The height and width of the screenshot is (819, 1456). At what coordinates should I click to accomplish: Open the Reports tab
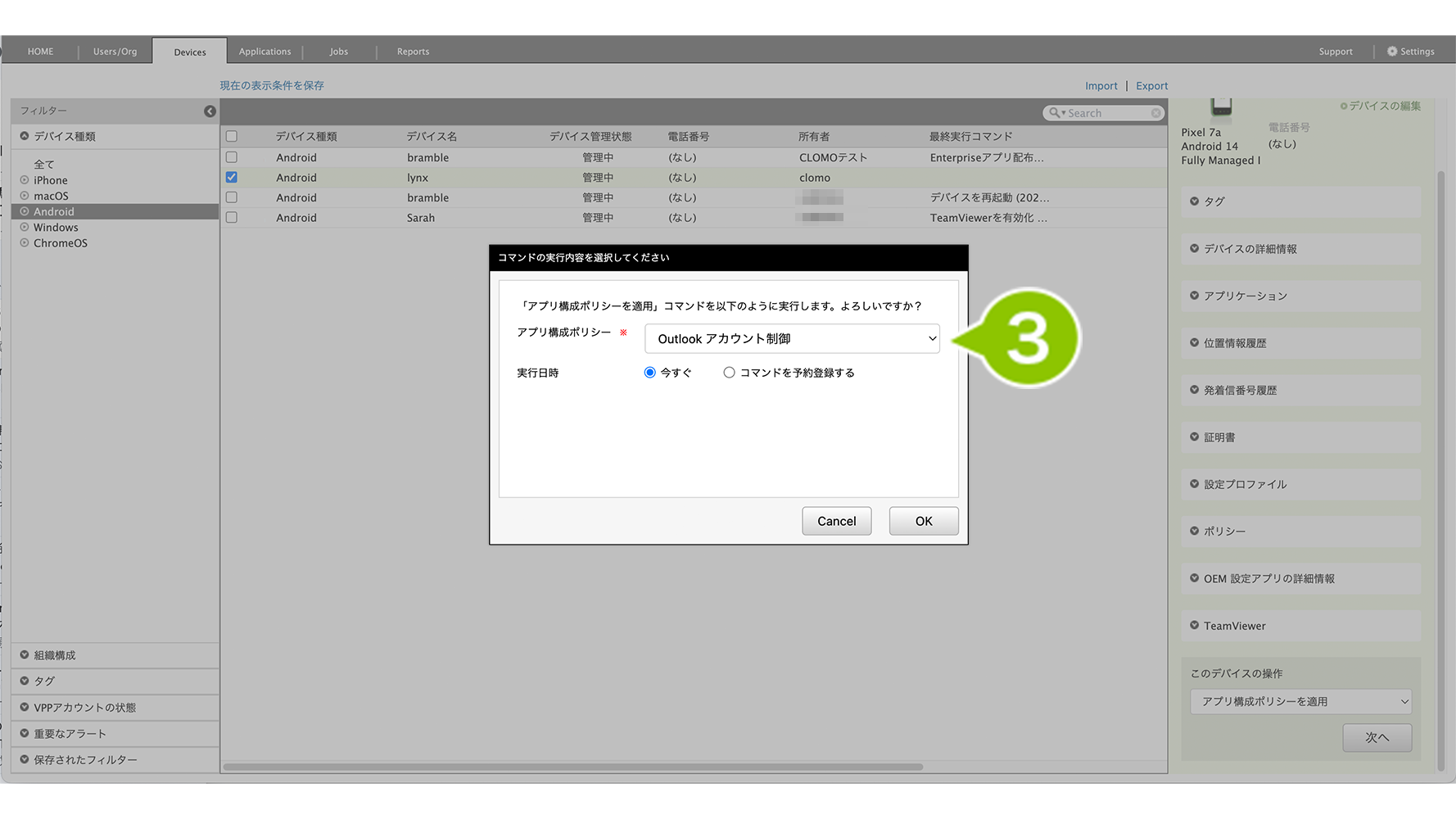[413, 52]
